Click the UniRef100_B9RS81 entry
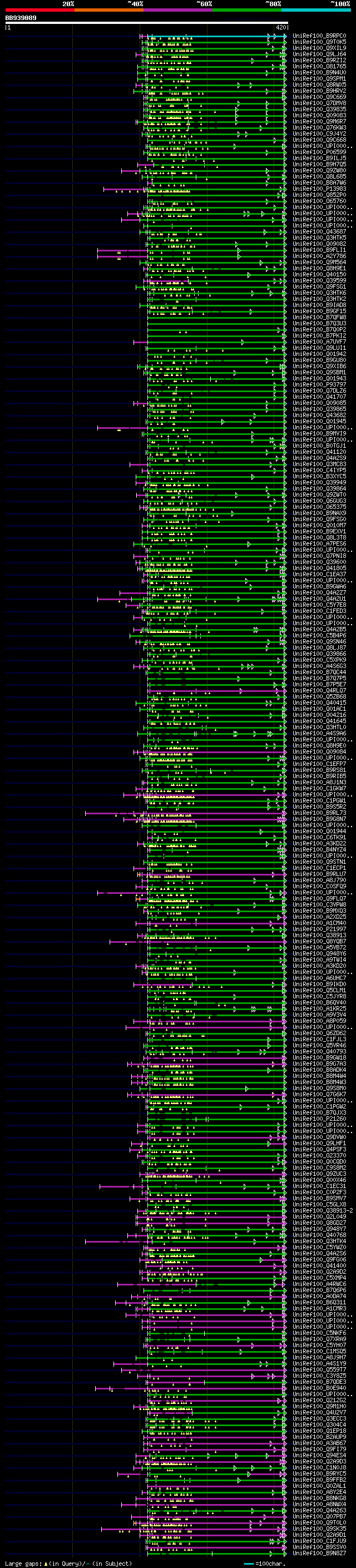The width and height of the screenshot is (356, 1568). pos(319,770)
